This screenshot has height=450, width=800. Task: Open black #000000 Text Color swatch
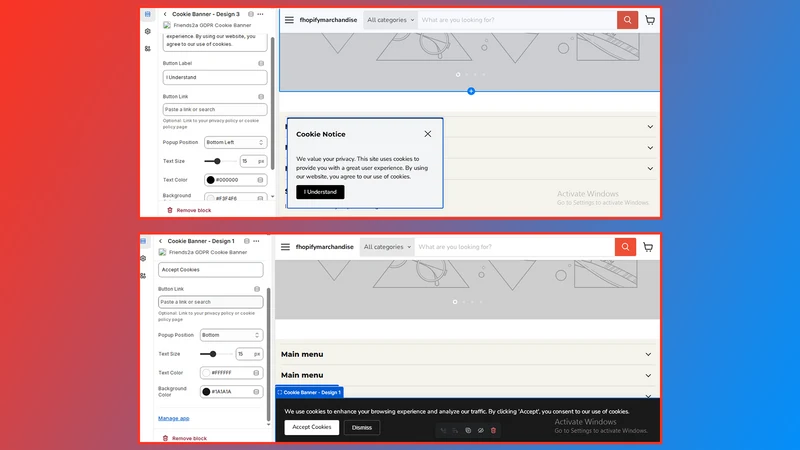point(210,180)
